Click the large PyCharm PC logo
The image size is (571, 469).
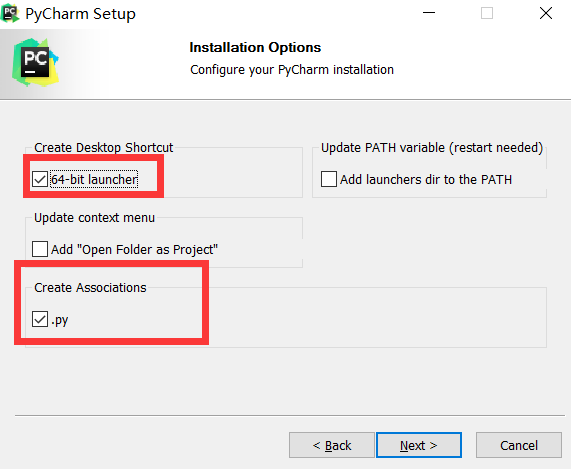pyautogui.click(x=35, y=62)
